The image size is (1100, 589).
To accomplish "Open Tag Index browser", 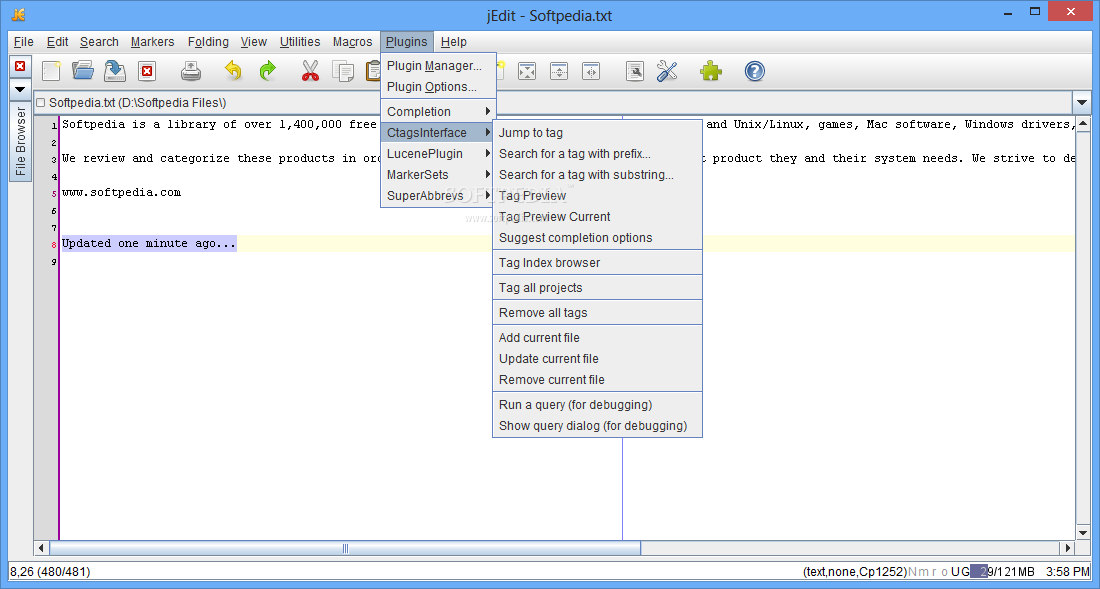I will coord(597,263).
